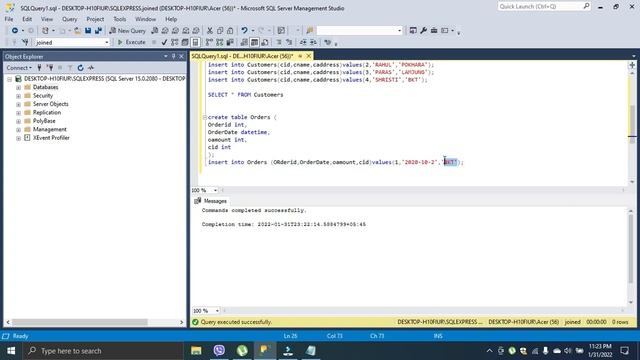This screenshot has width=640, height=360.
Task: Click the New Query button
Action: point(127,31)
